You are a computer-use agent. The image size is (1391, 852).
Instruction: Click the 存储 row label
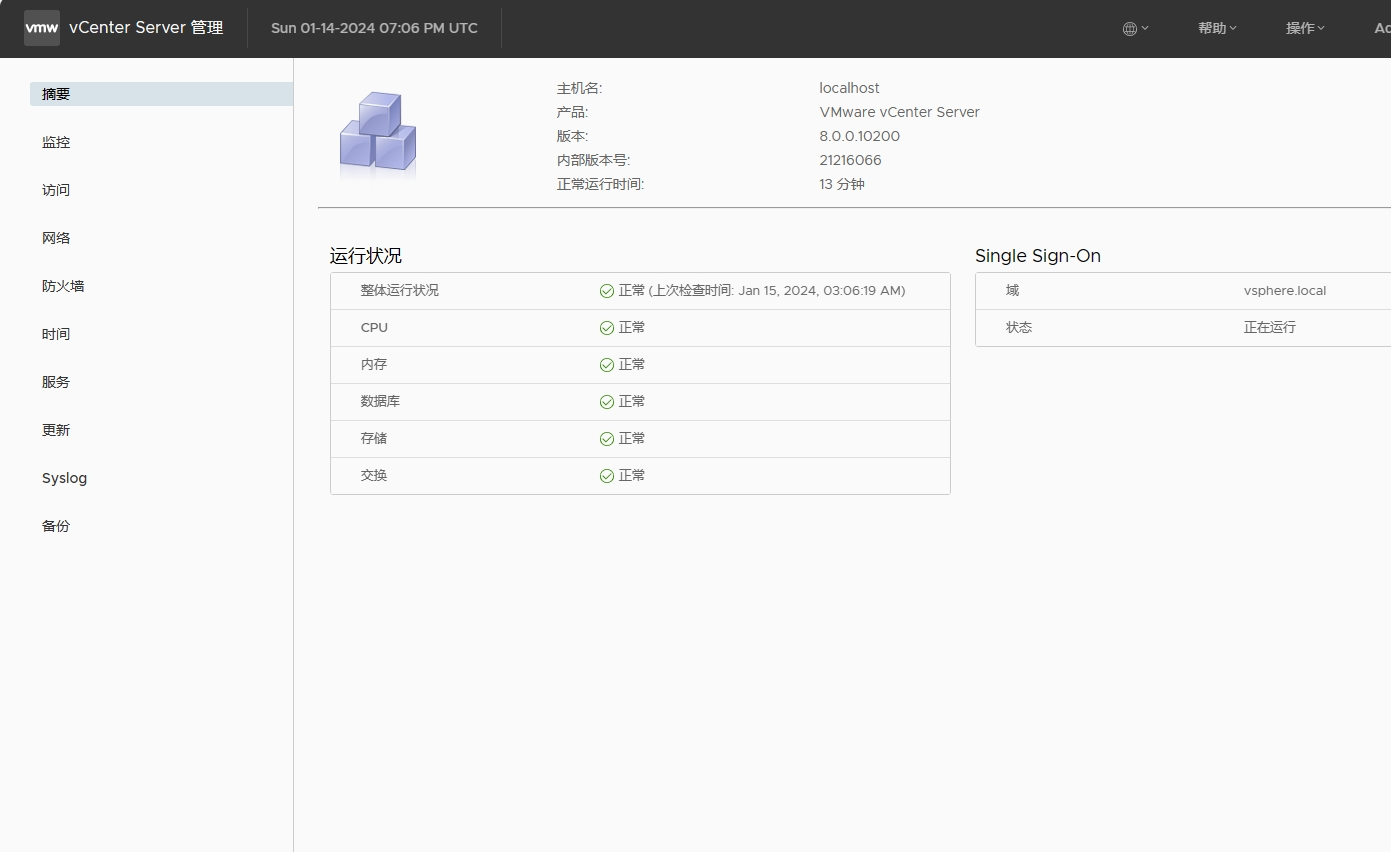(374, 439)
